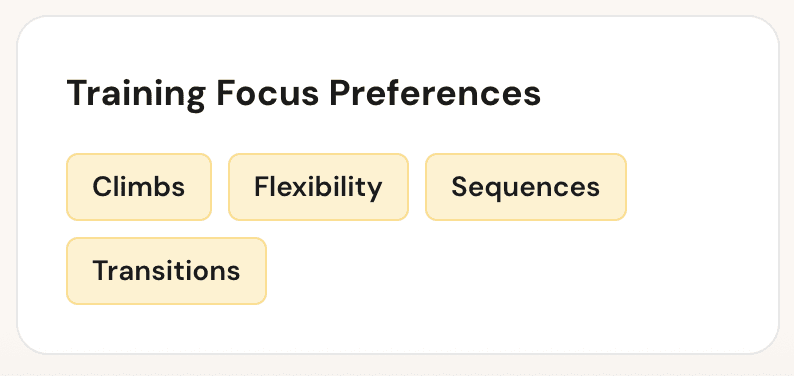Select Transitions as a training focus
Viewport: 794px width, 376px height.
pos(166,271)
